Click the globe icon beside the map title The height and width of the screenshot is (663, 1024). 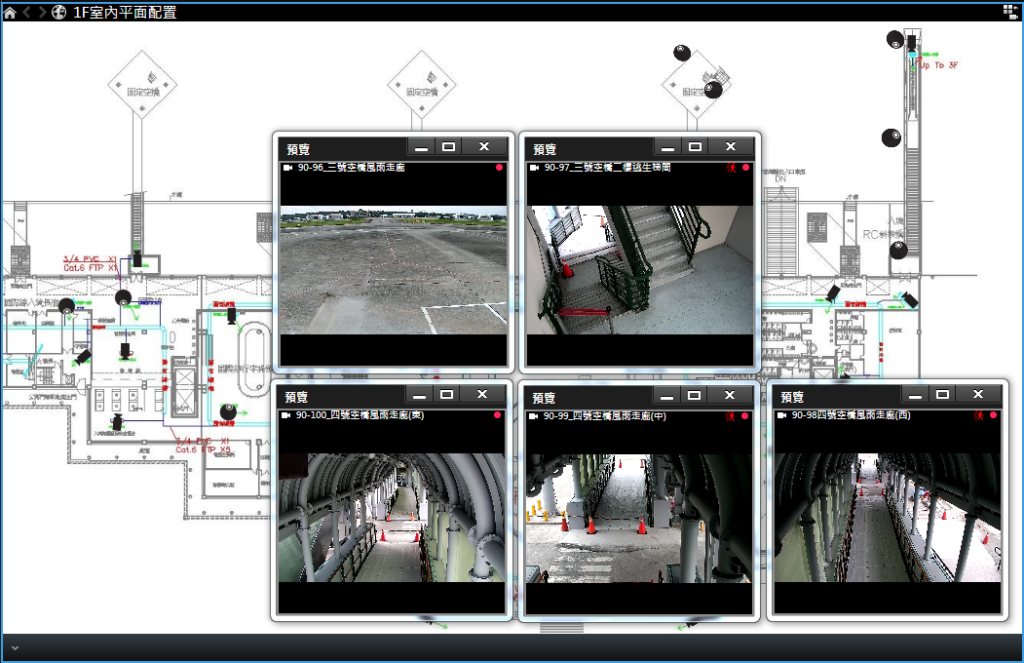pyautogui.click(x=59, y=12)
